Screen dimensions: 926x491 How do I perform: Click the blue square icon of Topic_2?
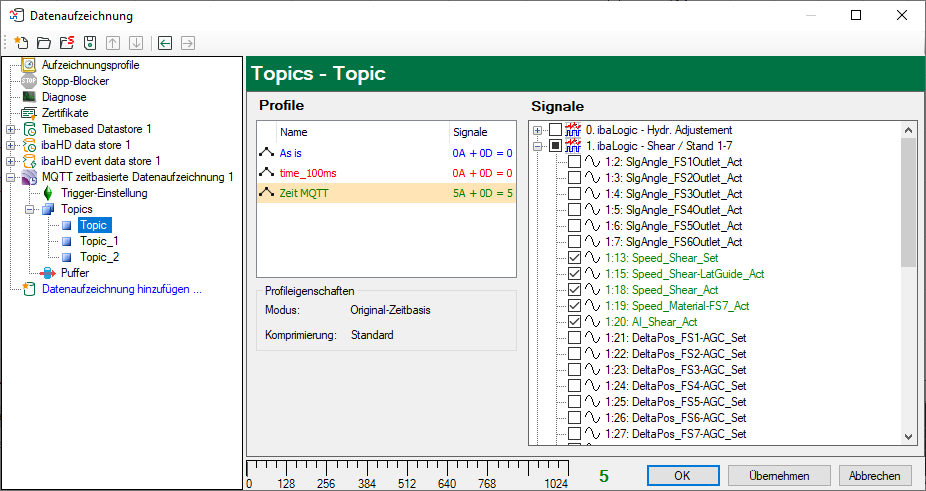coord(67,257)
